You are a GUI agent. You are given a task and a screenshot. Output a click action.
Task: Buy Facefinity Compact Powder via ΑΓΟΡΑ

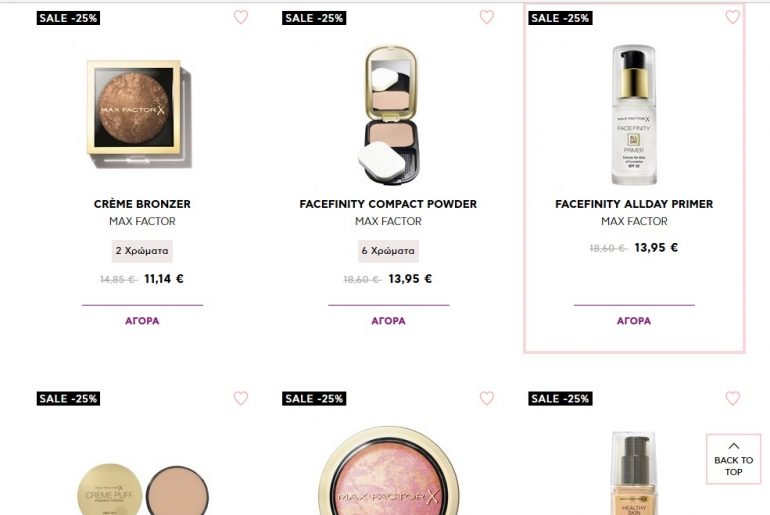click(x=388, y=321)
